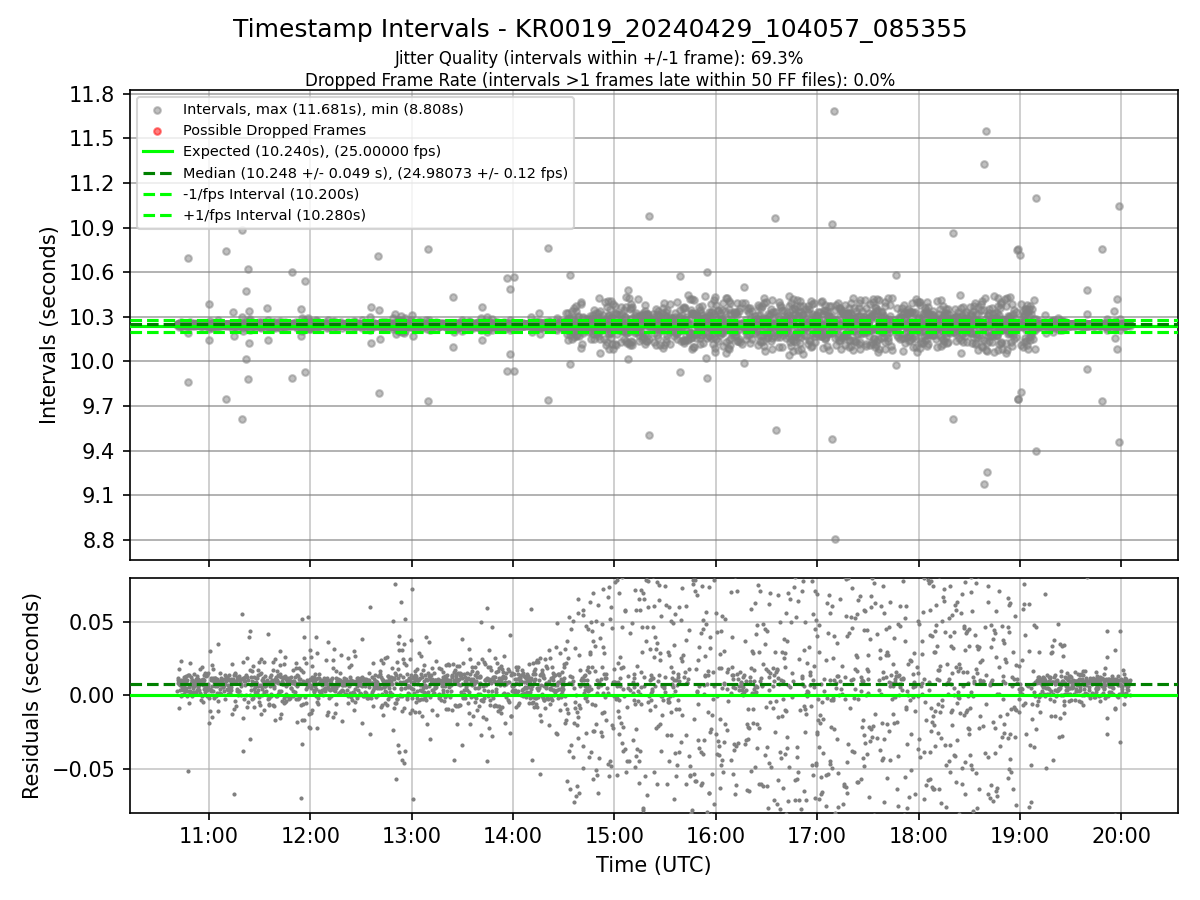Click the 13:00 time tick label
This screenshot has height=900, width=1200.
(412, 836)
